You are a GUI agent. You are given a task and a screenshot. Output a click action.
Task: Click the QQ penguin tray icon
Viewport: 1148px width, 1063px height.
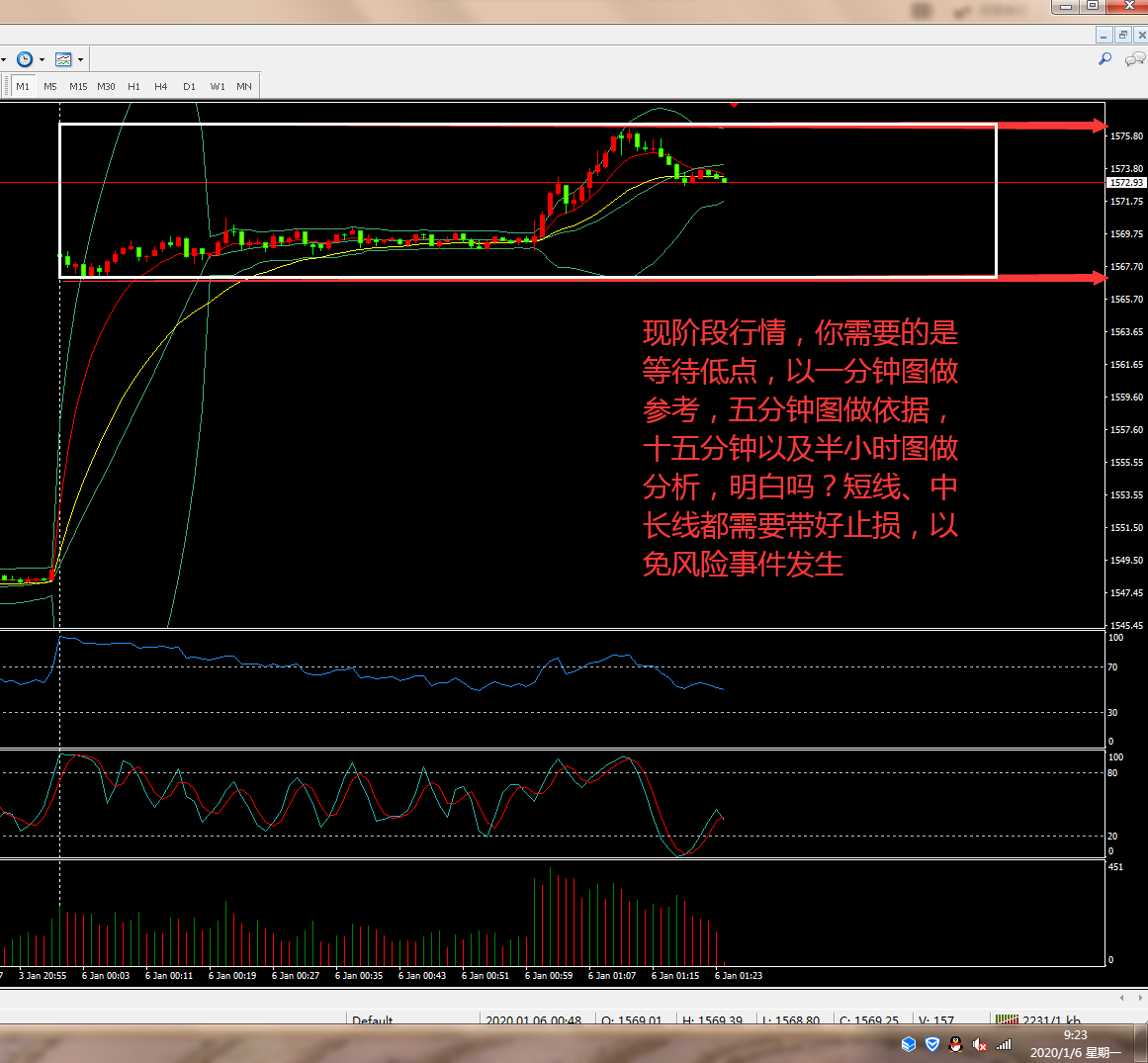pos(955,1044)
